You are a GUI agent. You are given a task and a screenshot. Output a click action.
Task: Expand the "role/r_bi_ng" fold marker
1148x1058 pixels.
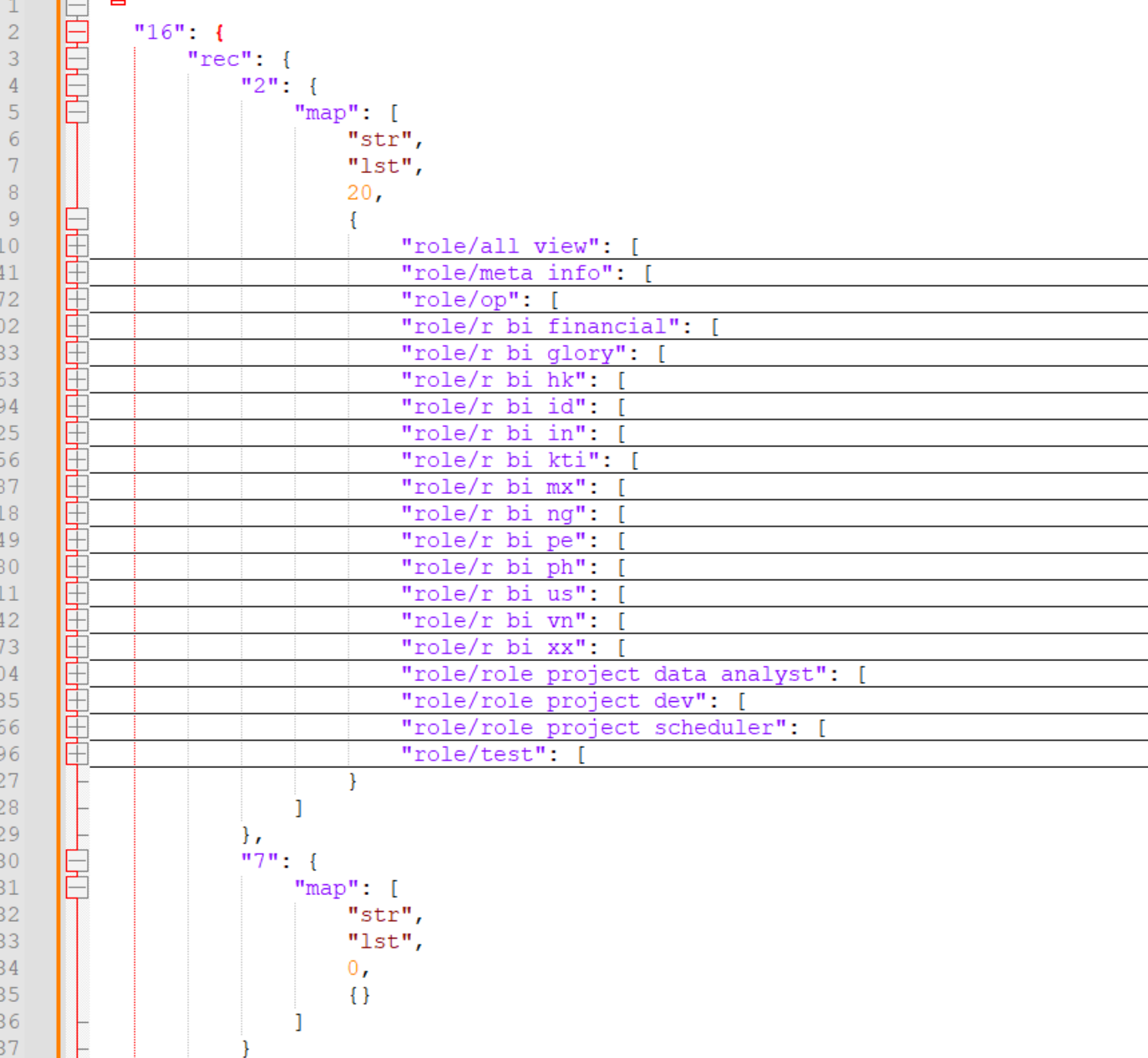click(77, 513)
